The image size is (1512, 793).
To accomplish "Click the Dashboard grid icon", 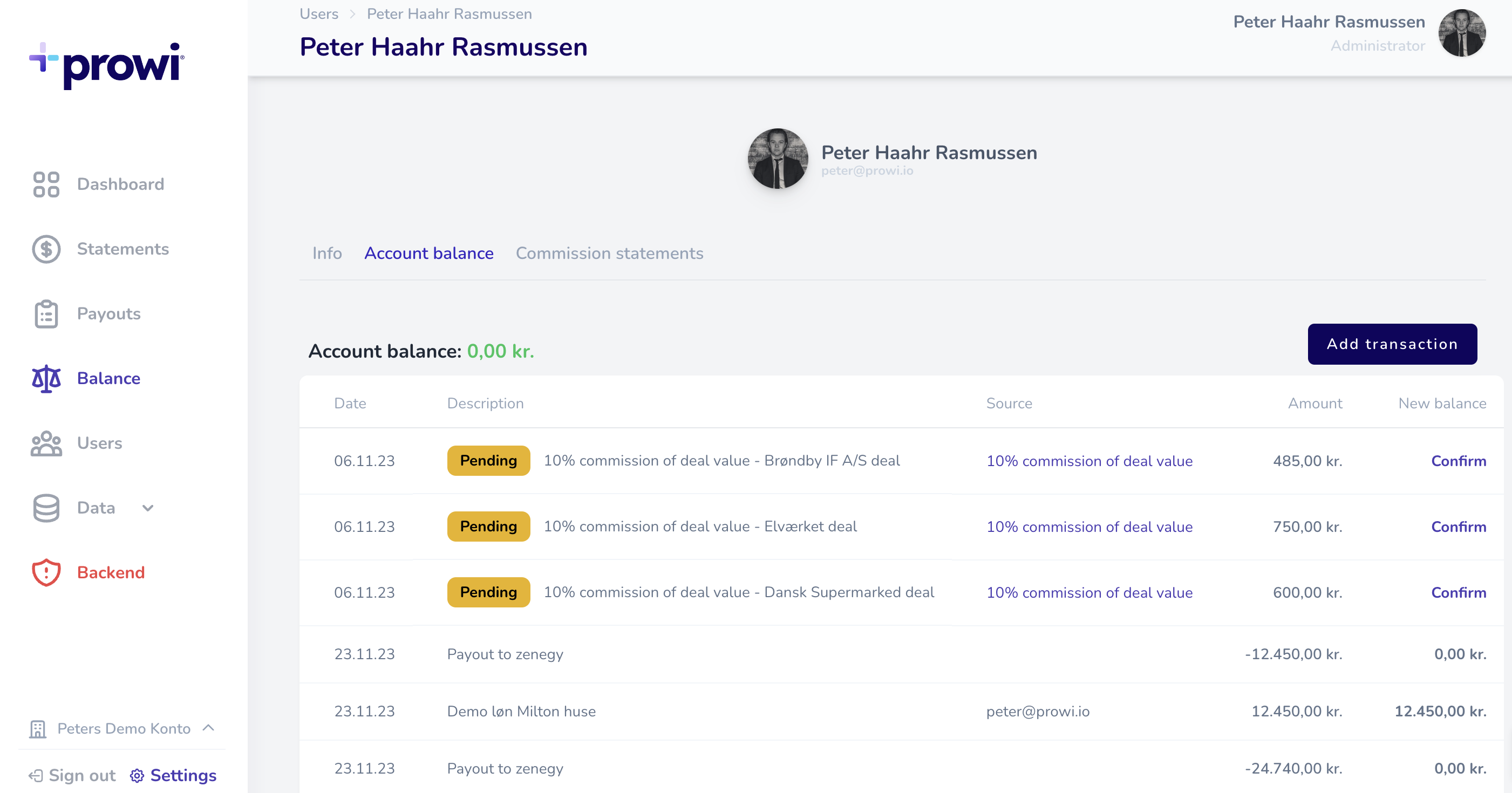I will coord(46,184).
